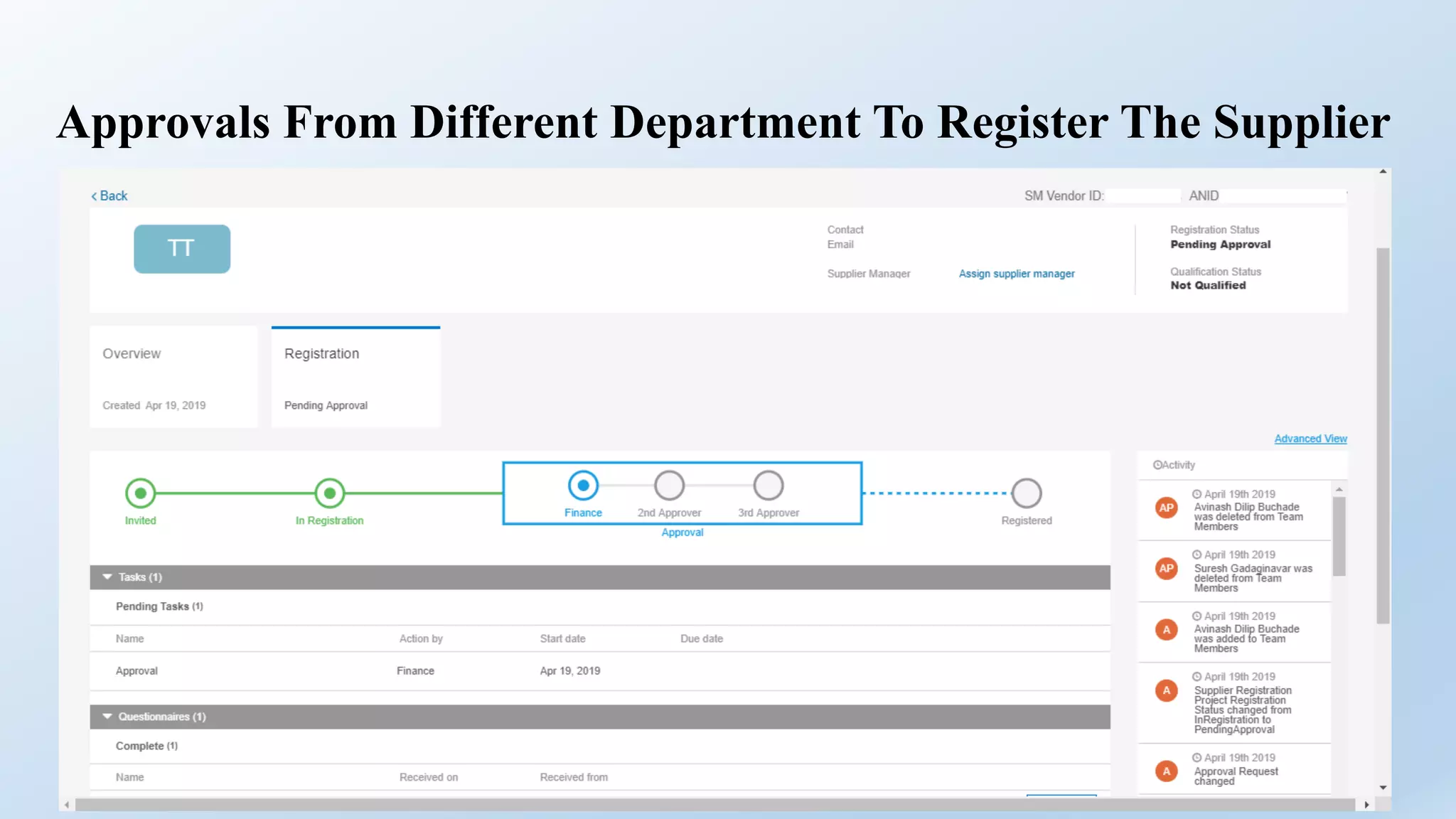This screenshot has height=819, width=1456.
Task: Click the Registered stage circle
Action: pyautogui.click(x=1027, y=493)
